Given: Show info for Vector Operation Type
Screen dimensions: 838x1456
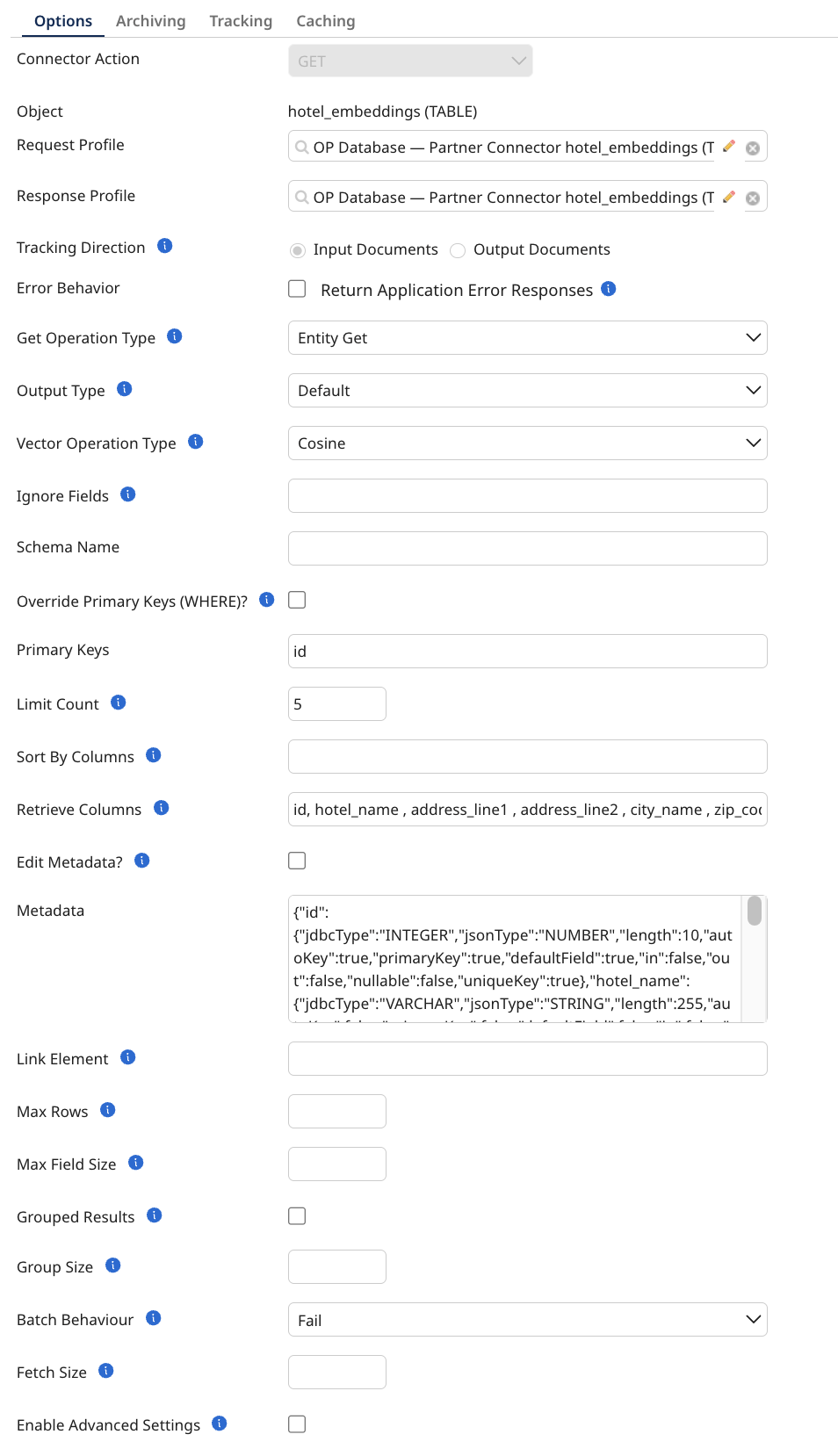Looking at the screenshot, I should click(x=196, y=442).
